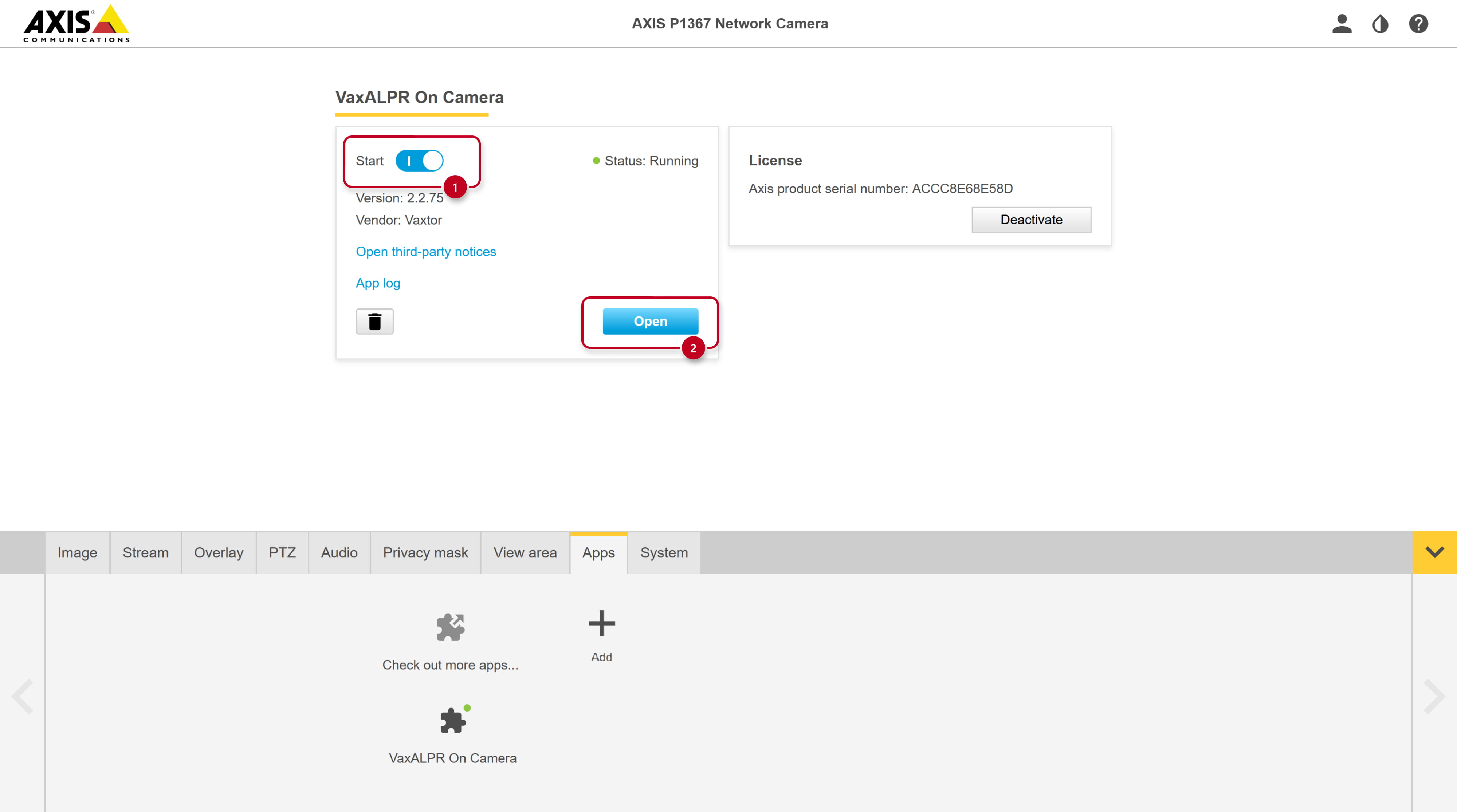The image size is (1457, 812).
Task: Click the Add label under plus
Action: pos(601,657)
